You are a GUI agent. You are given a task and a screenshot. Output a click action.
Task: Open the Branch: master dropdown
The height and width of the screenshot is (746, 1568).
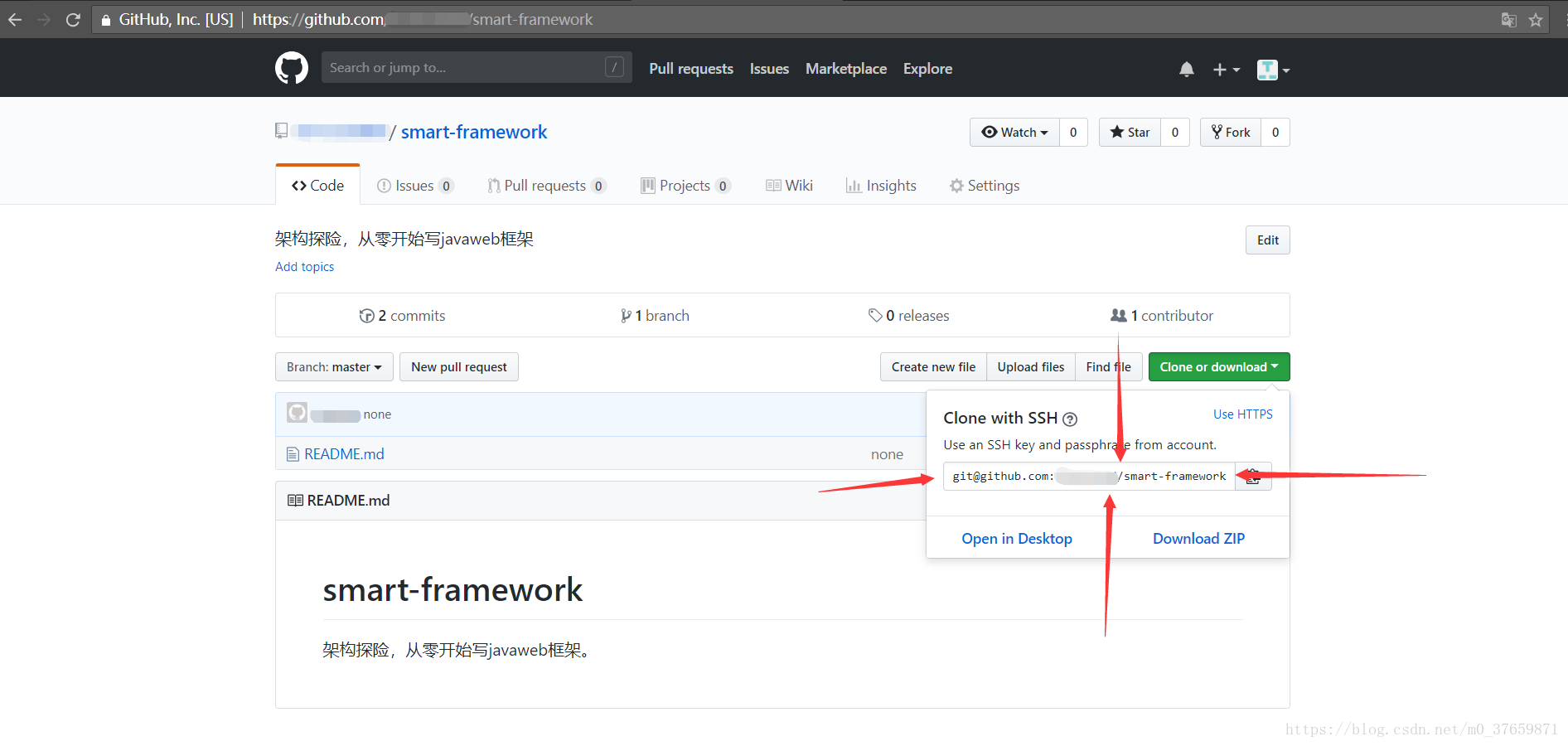[x=334, y=367]
